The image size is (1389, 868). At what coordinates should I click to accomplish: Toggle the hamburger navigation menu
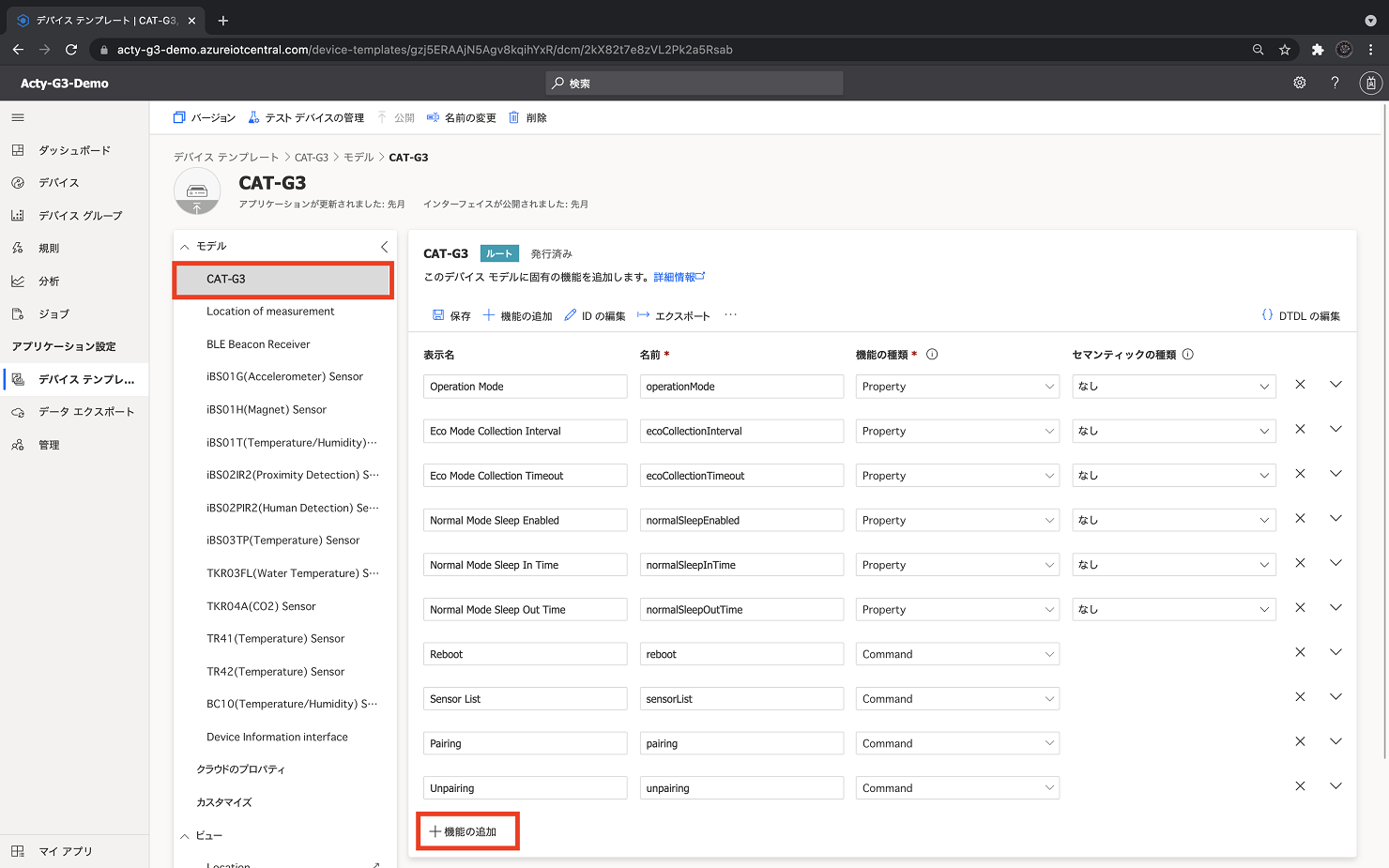[18, 117]
